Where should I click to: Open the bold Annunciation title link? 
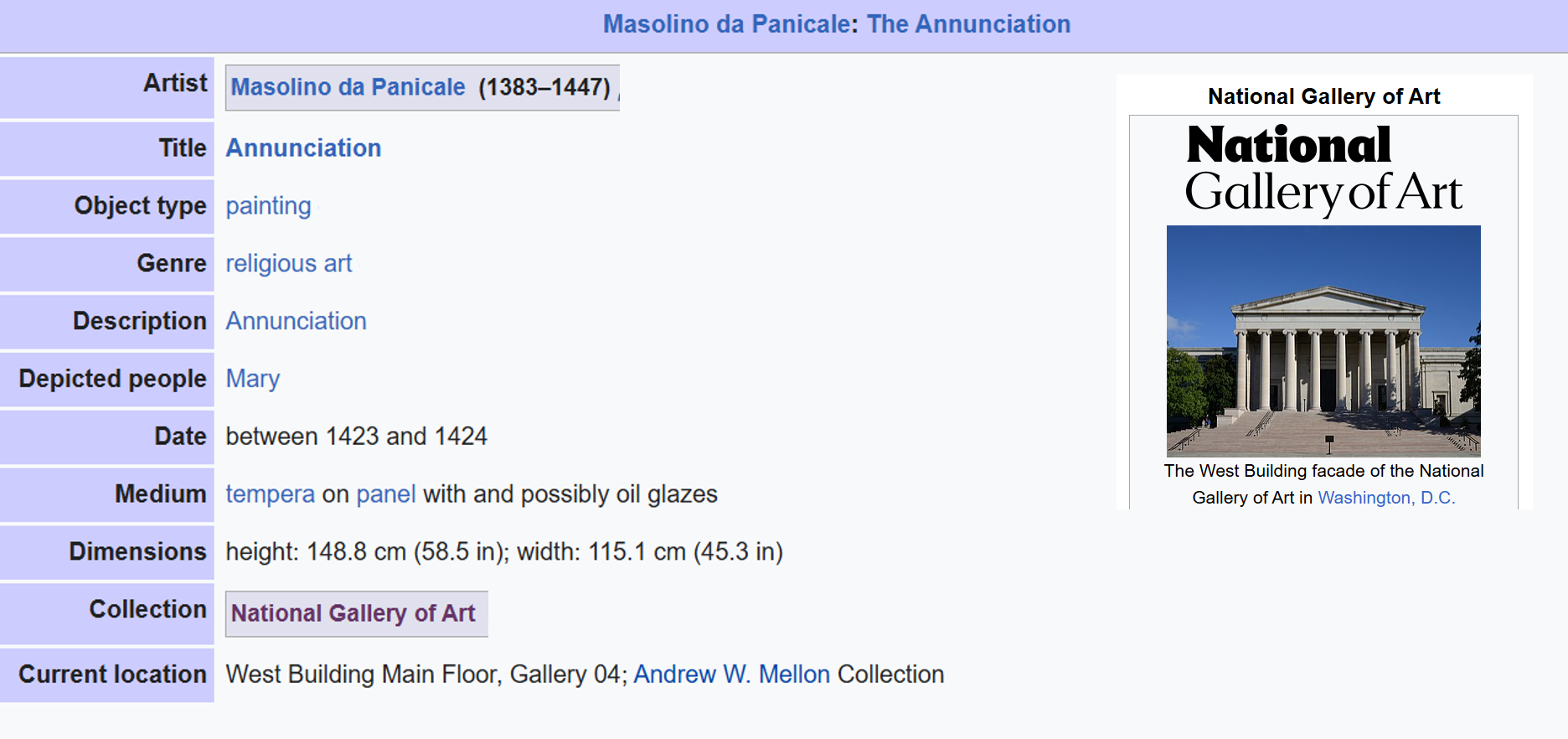pos(303,148)
